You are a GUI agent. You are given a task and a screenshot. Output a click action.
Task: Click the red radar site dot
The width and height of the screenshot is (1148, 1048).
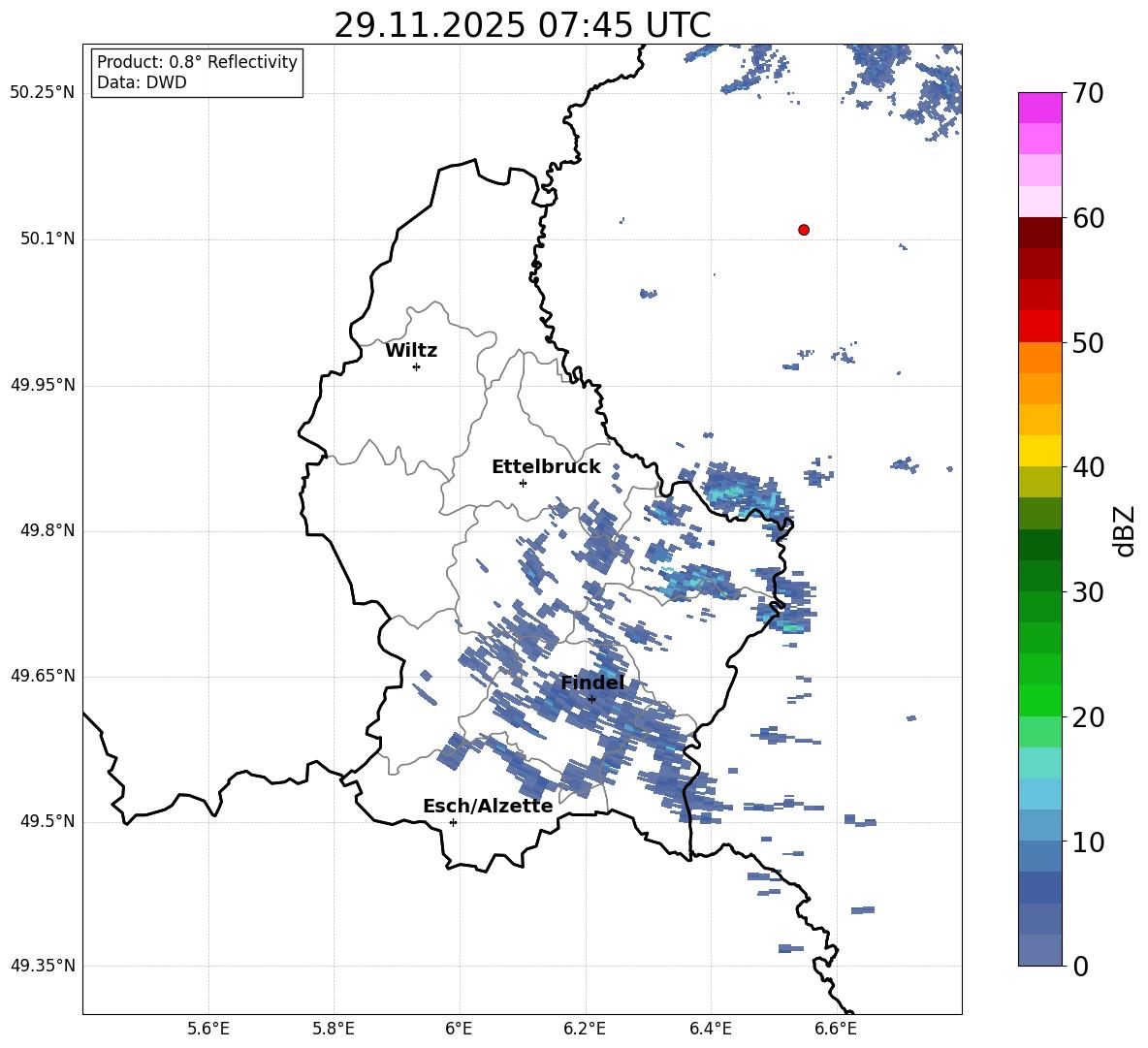[803, 230]
